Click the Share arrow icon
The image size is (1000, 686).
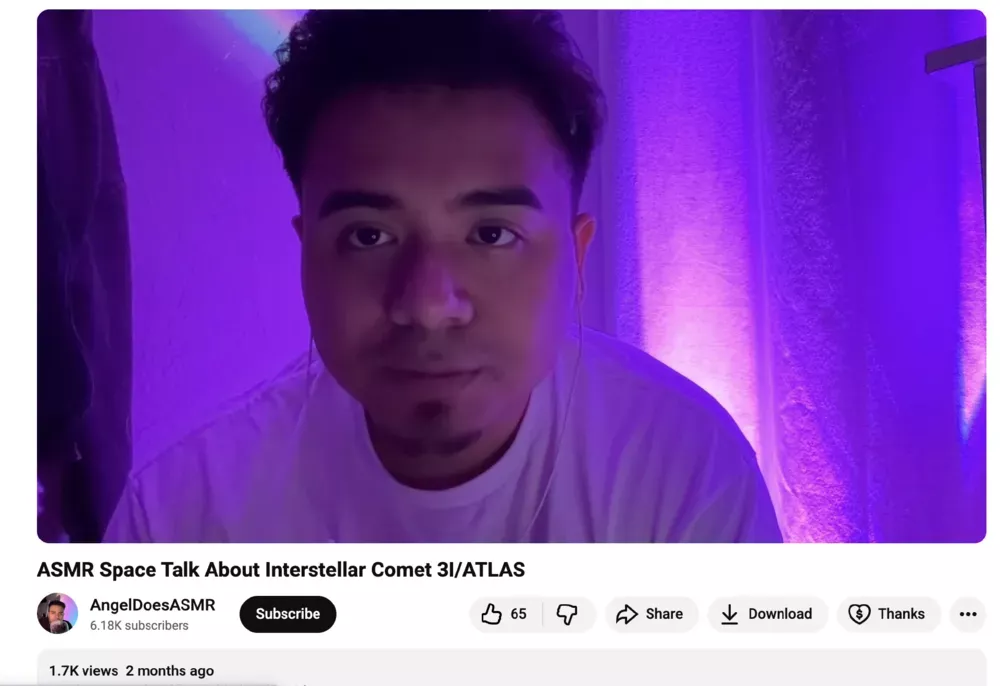pyautogui.click(x=626, y=614)
